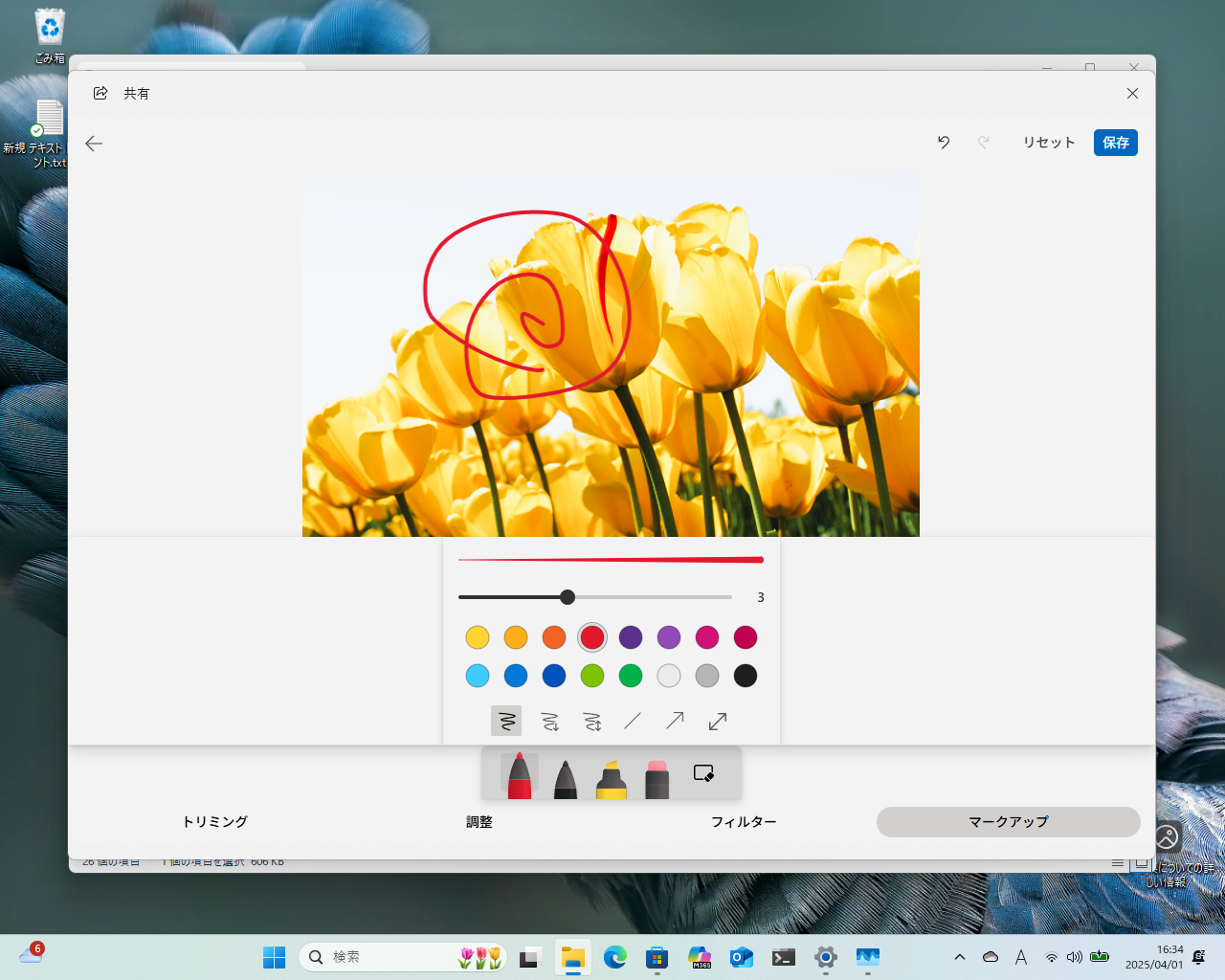This screenshot has height=980, width=1225.
Task: Pick the white color swatch
Action: 669,676
